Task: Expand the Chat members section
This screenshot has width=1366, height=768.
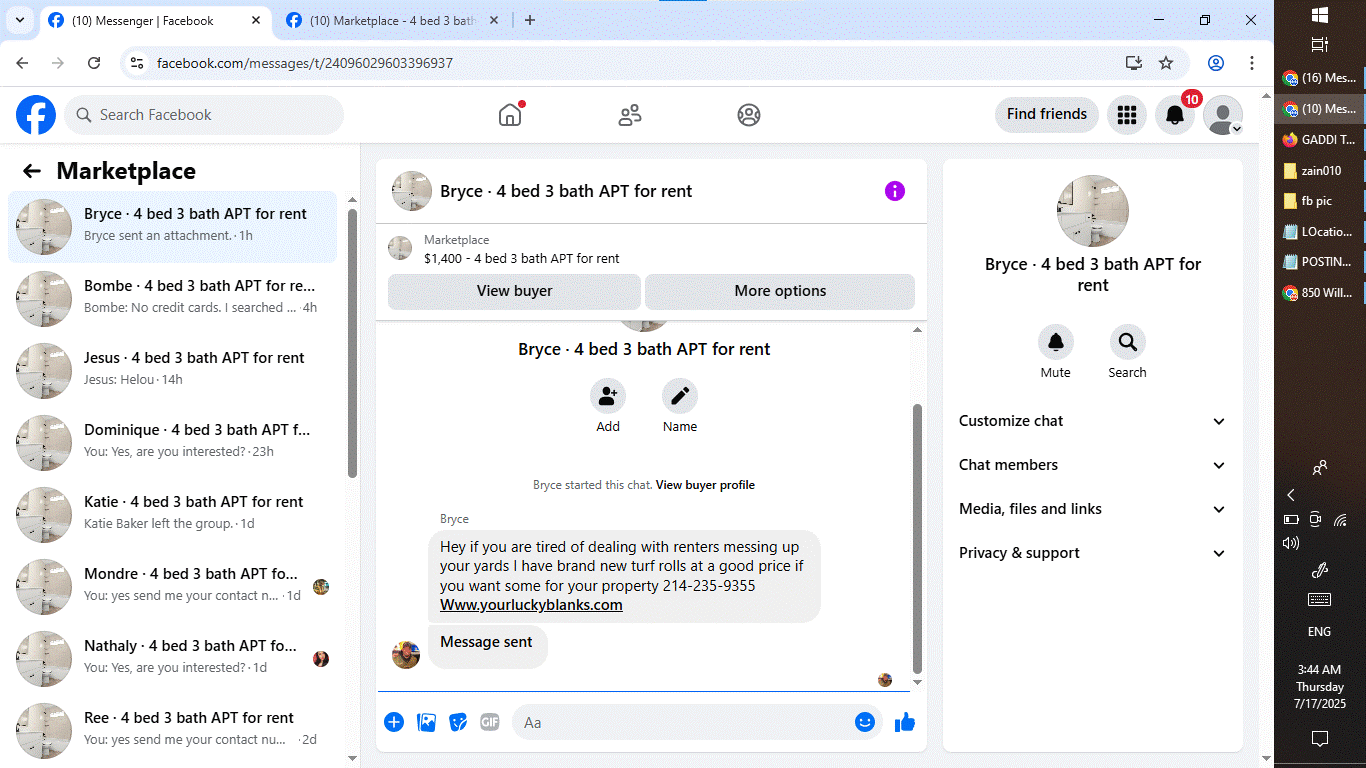Action: [x=1093, y=465]
